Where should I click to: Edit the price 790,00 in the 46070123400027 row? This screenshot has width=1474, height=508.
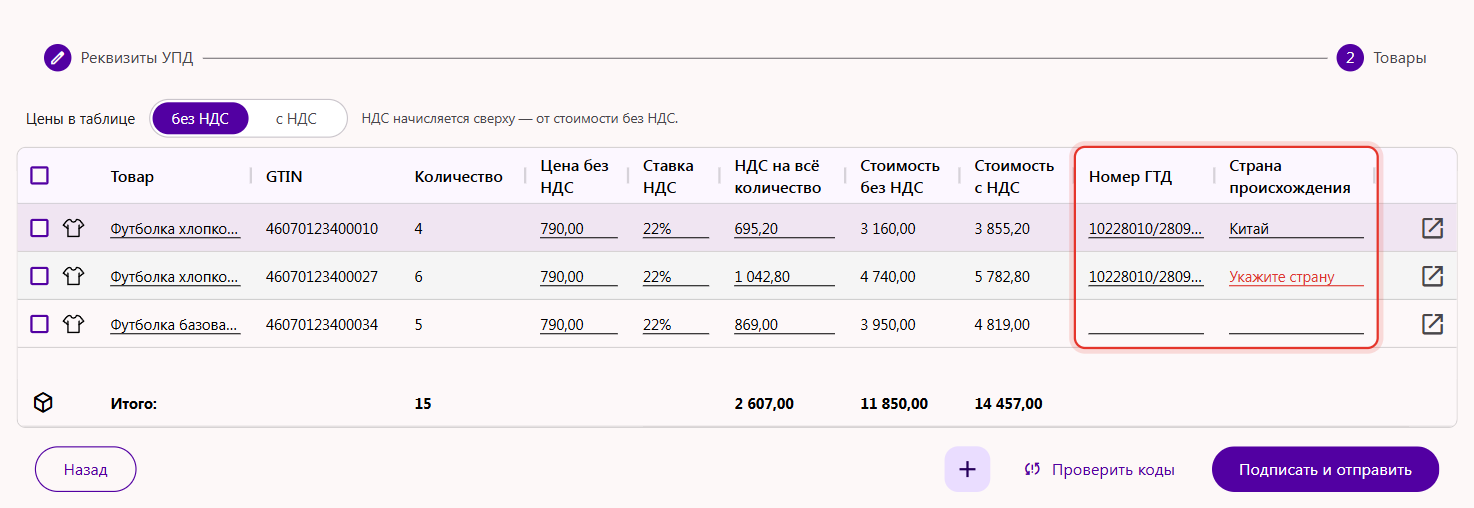pyautogui.click(x=579, y=277)
